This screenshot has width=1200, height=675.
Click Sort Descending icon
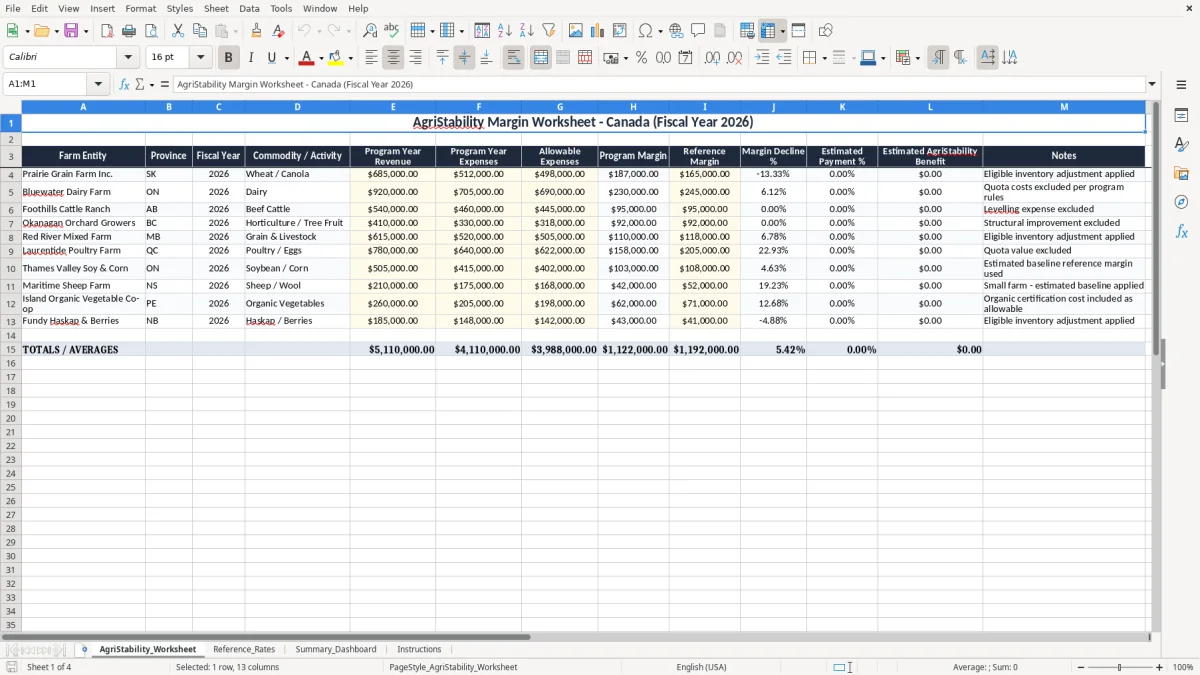[x=526, y=31]
